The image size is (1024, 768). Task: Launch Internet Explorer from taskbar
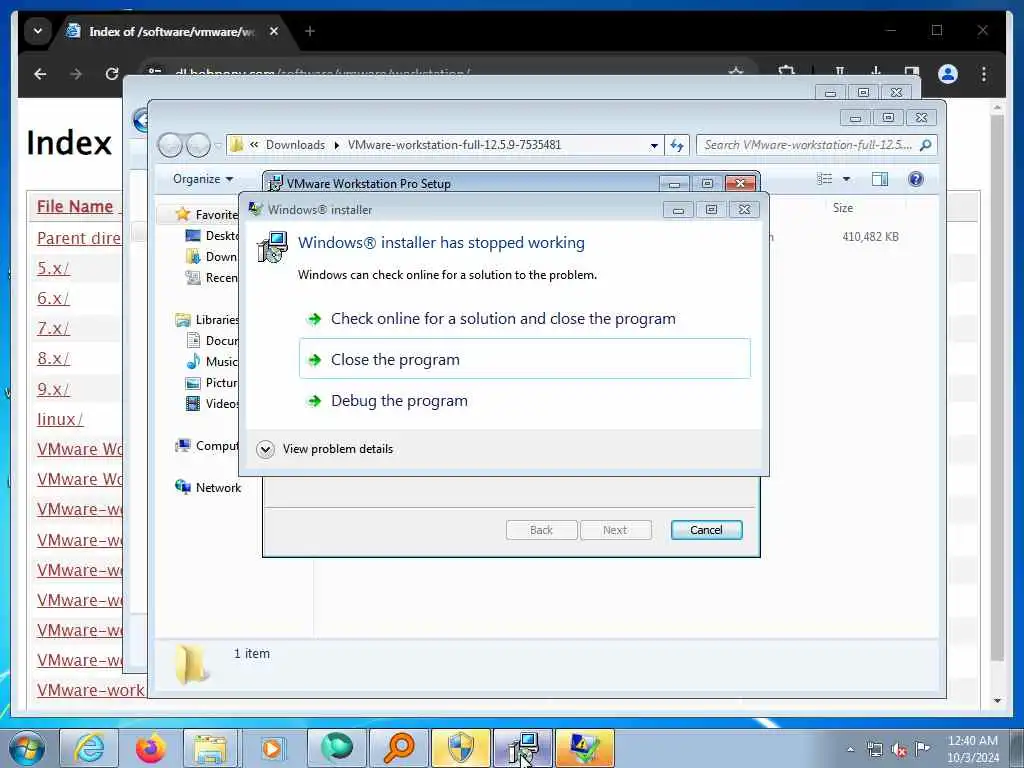point(89,748)
